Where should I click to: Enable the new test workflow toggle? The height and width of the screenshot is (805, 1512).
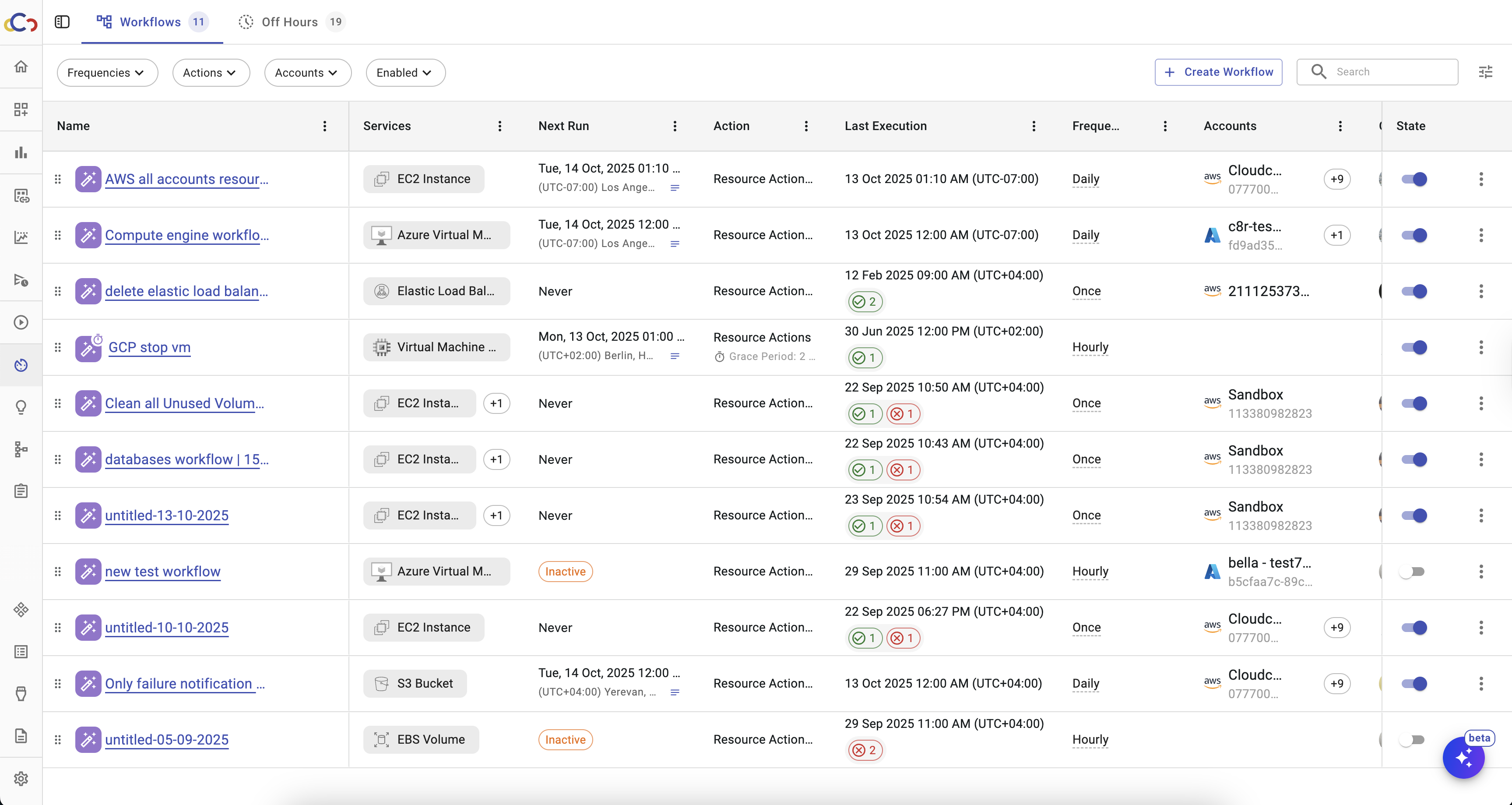1412,571
